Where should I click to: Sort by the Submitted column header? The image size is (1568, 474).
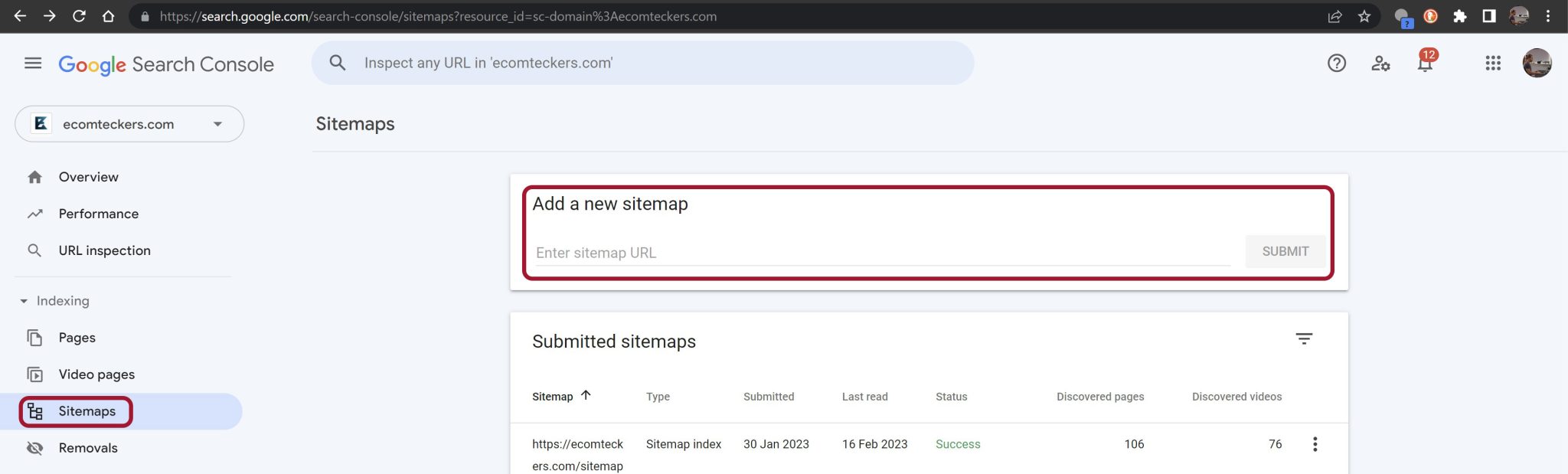click(769, 397)
